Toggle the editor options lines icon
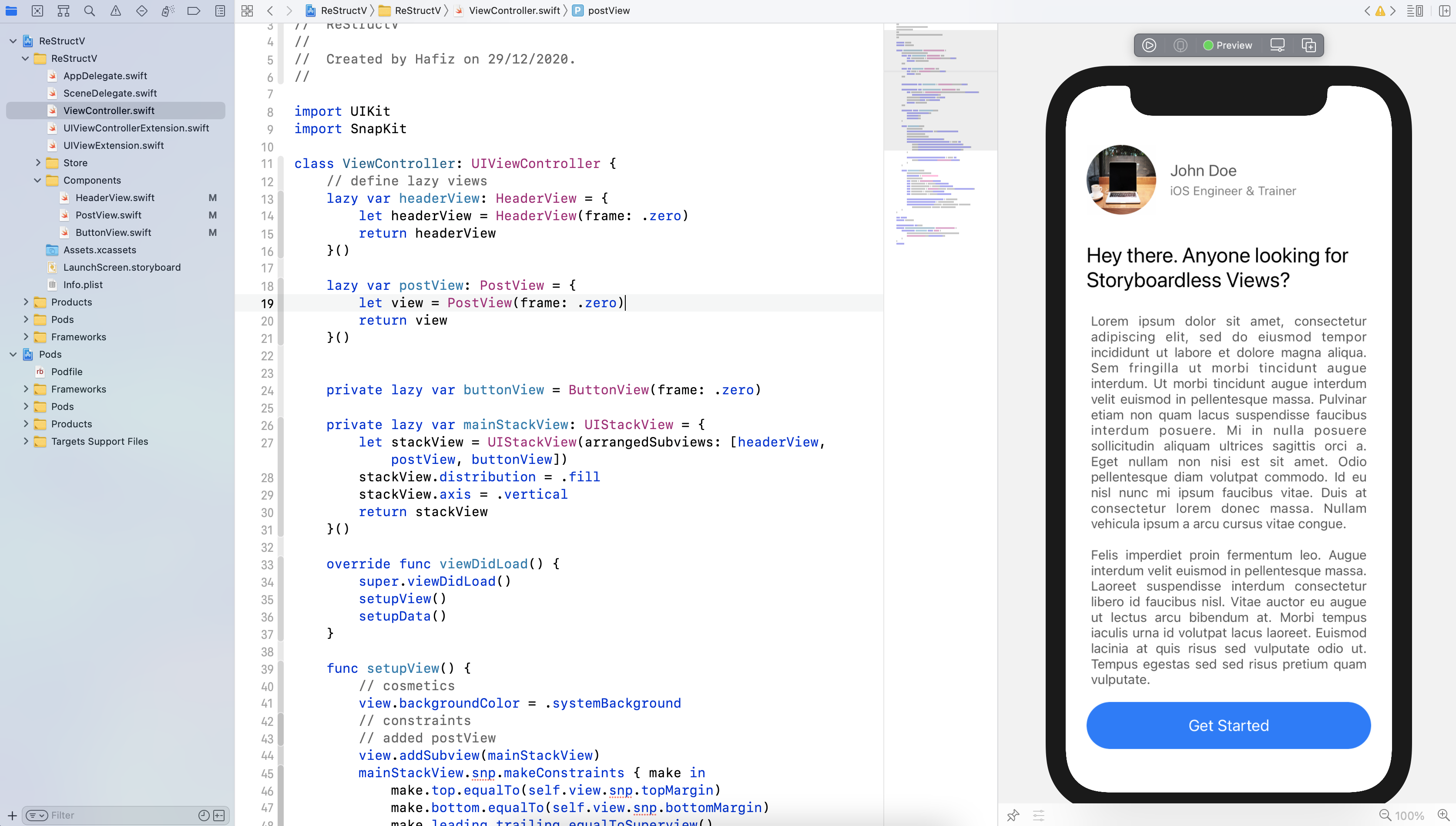Image resolution: width=1456 pixels, height=826 pixels. tap(1415, 11)
